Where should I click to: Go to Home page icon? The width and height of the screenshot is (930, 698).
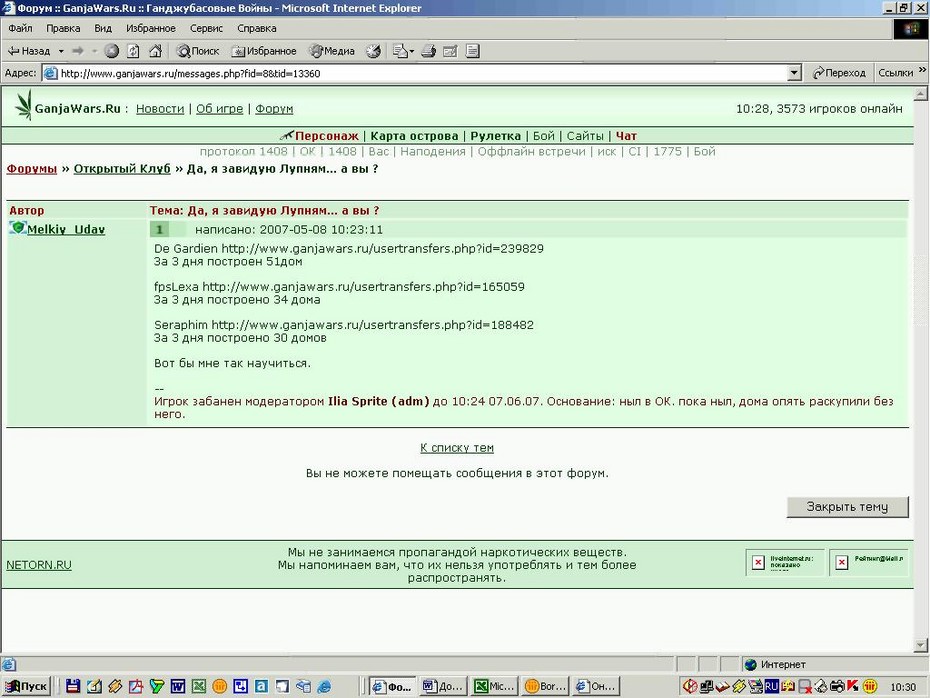155,51
